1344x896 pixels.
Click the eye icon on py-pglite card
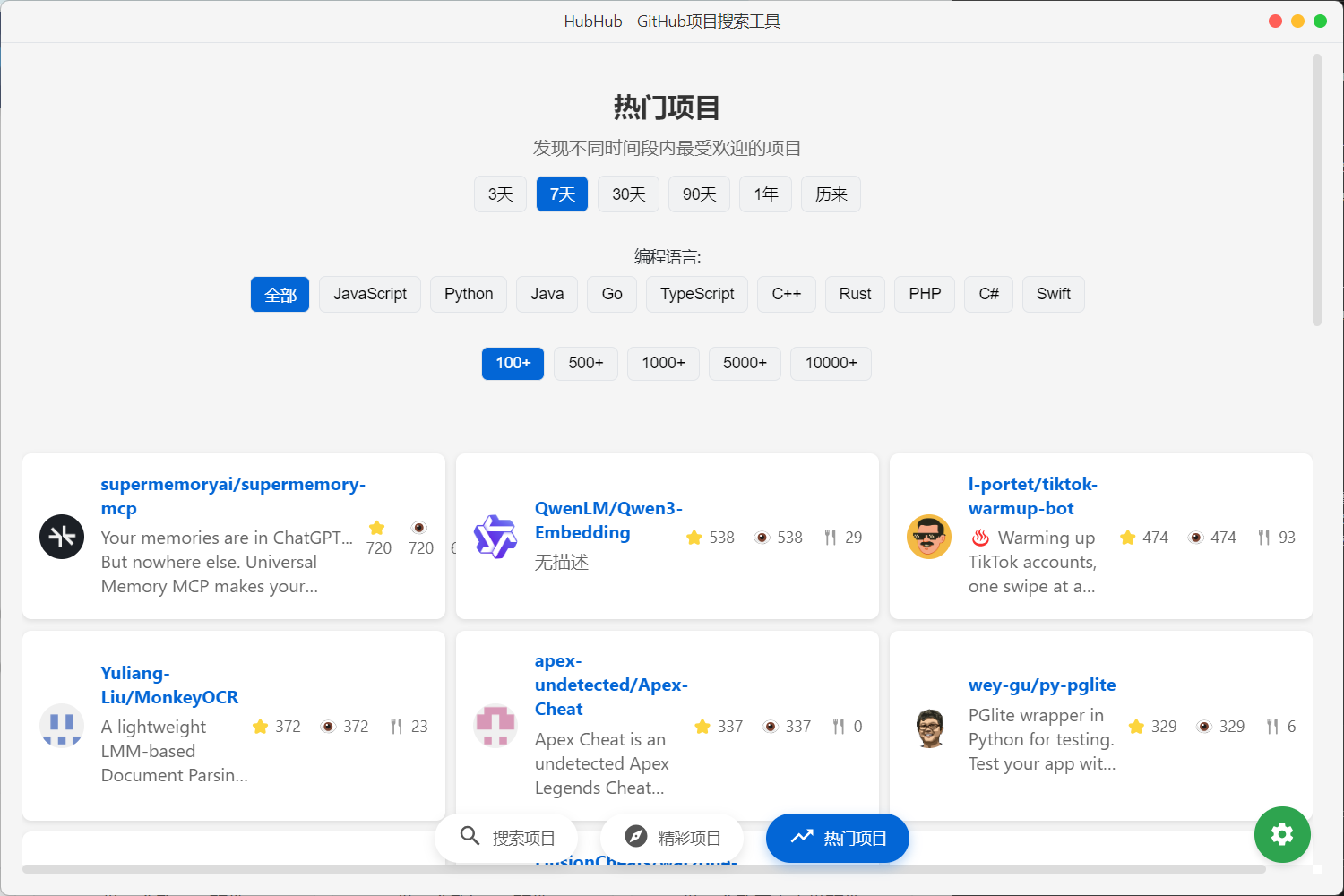[1204, 727]
